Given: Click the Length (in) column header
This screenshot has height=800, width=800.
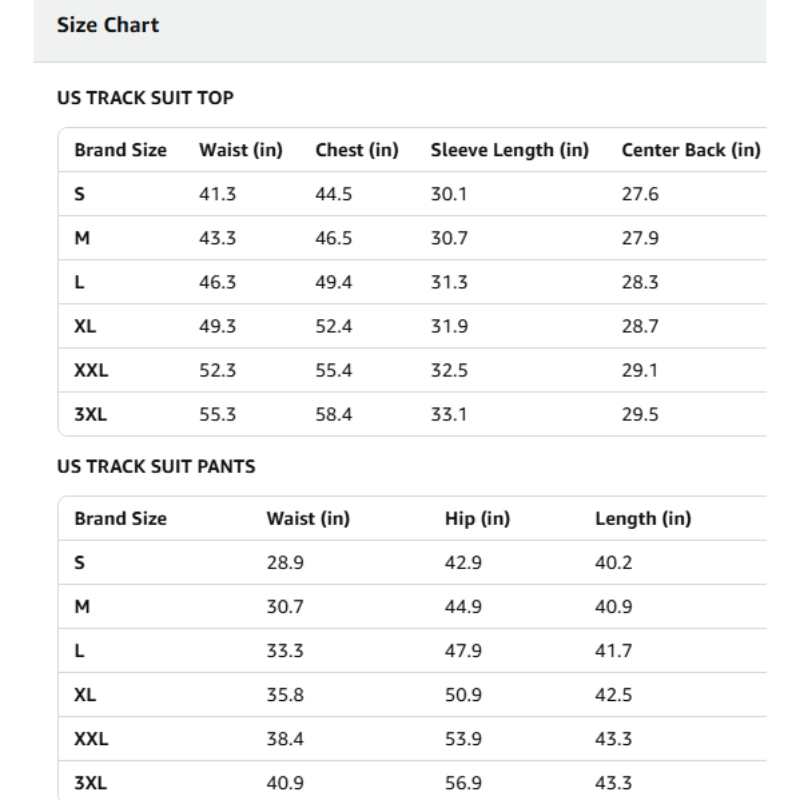Looking at the screenshot, I should [643, 519].
